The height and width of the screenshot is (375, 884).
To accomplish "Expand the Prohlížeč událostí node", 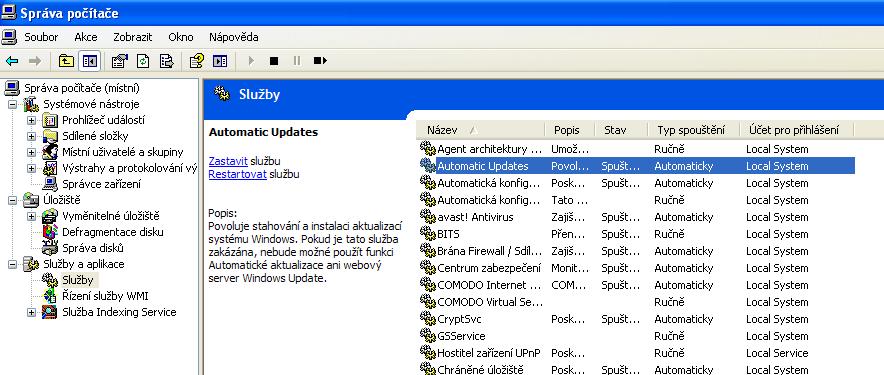I will pos(32,120).
